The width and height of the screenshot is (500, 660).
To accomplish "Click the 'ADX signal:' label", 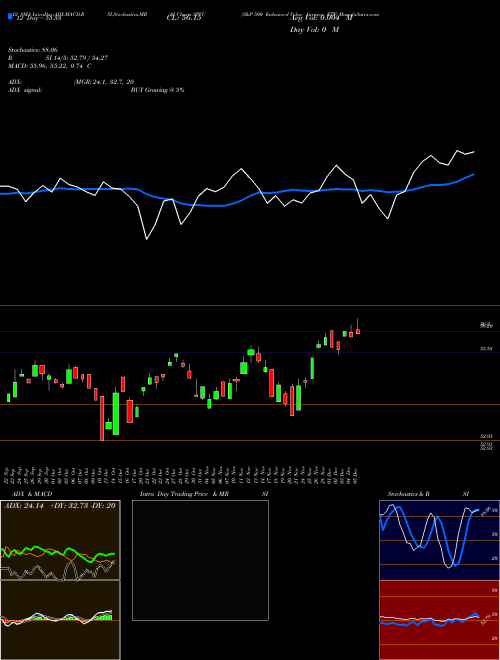I will pyautogui.click(x=25, y=90).
